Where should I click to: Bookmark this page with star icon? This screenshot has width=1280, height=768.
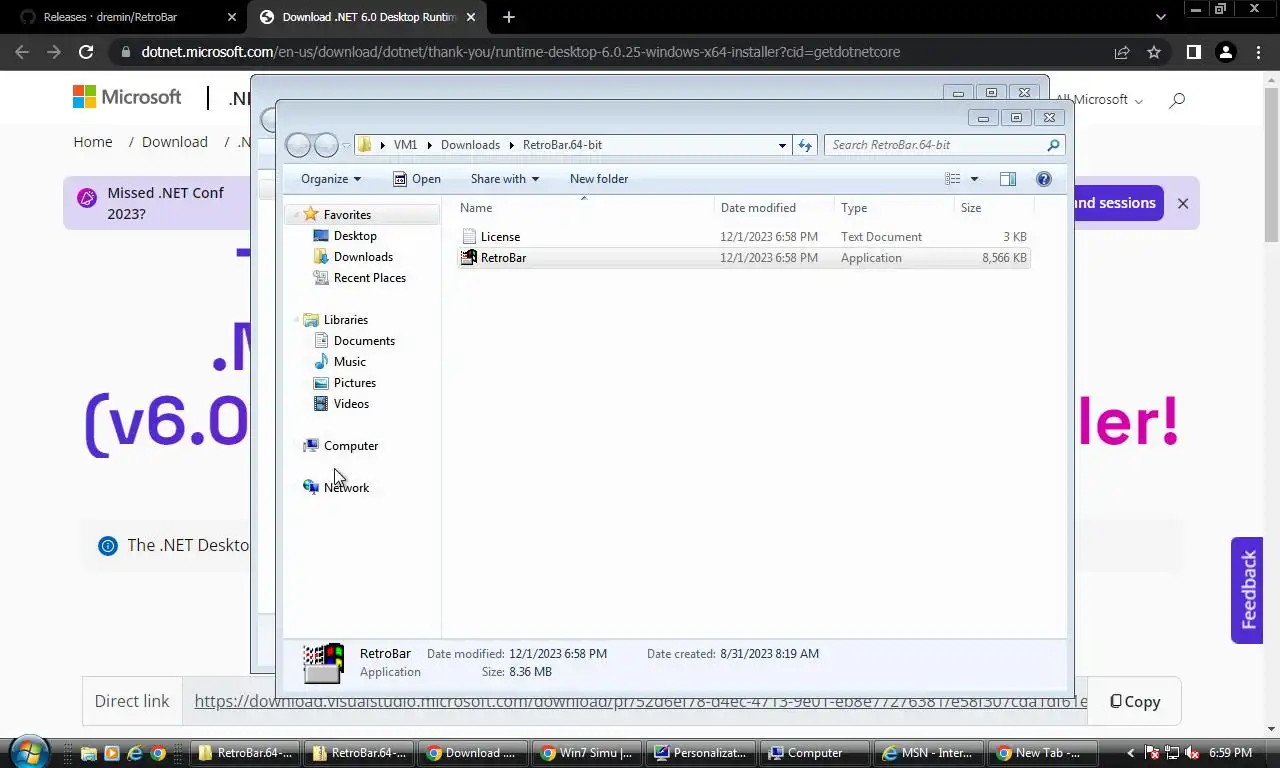coord(1154,52)
